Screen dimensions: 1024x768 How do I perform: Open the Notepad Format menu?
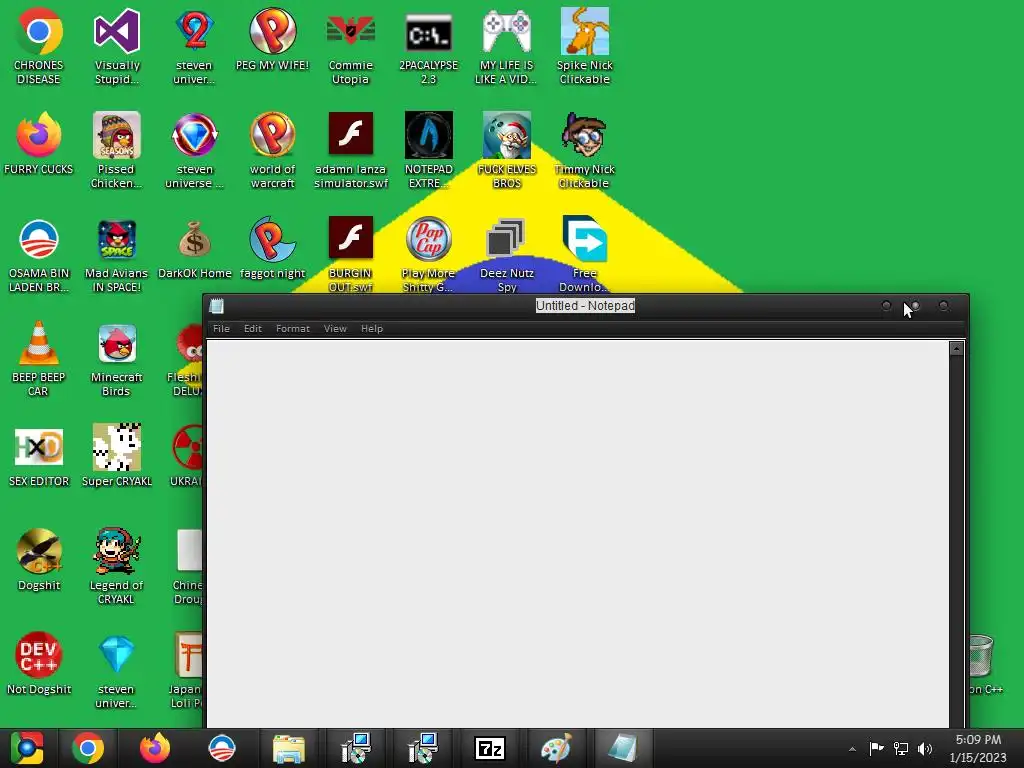point(293,328)
